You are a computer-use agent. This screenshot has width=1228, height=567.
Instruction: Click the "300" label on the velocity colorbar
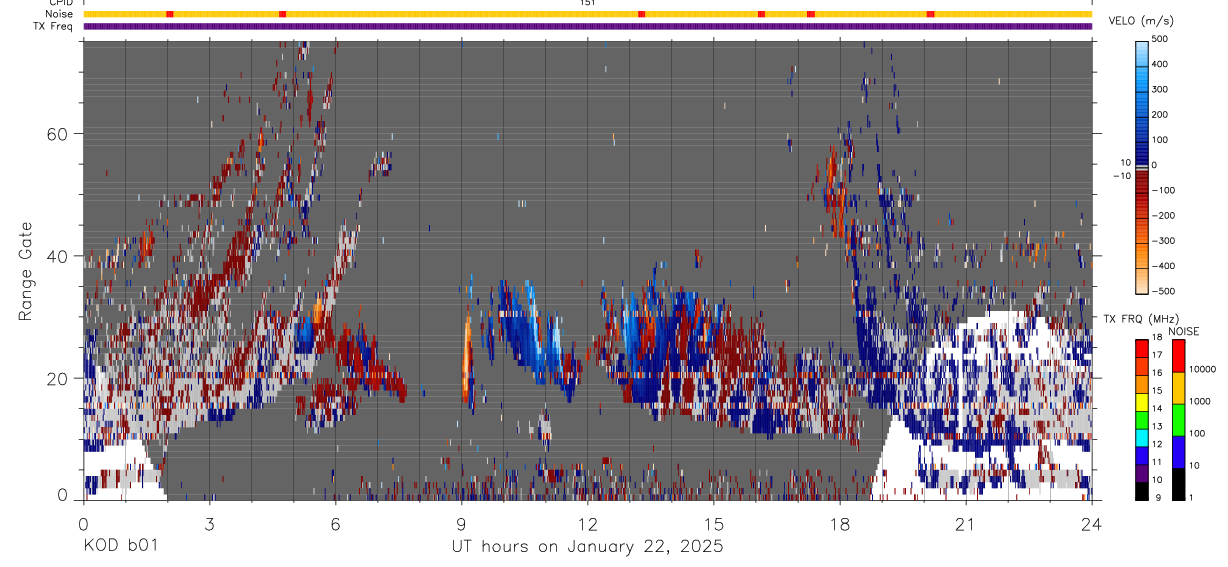click(1159, 89)
